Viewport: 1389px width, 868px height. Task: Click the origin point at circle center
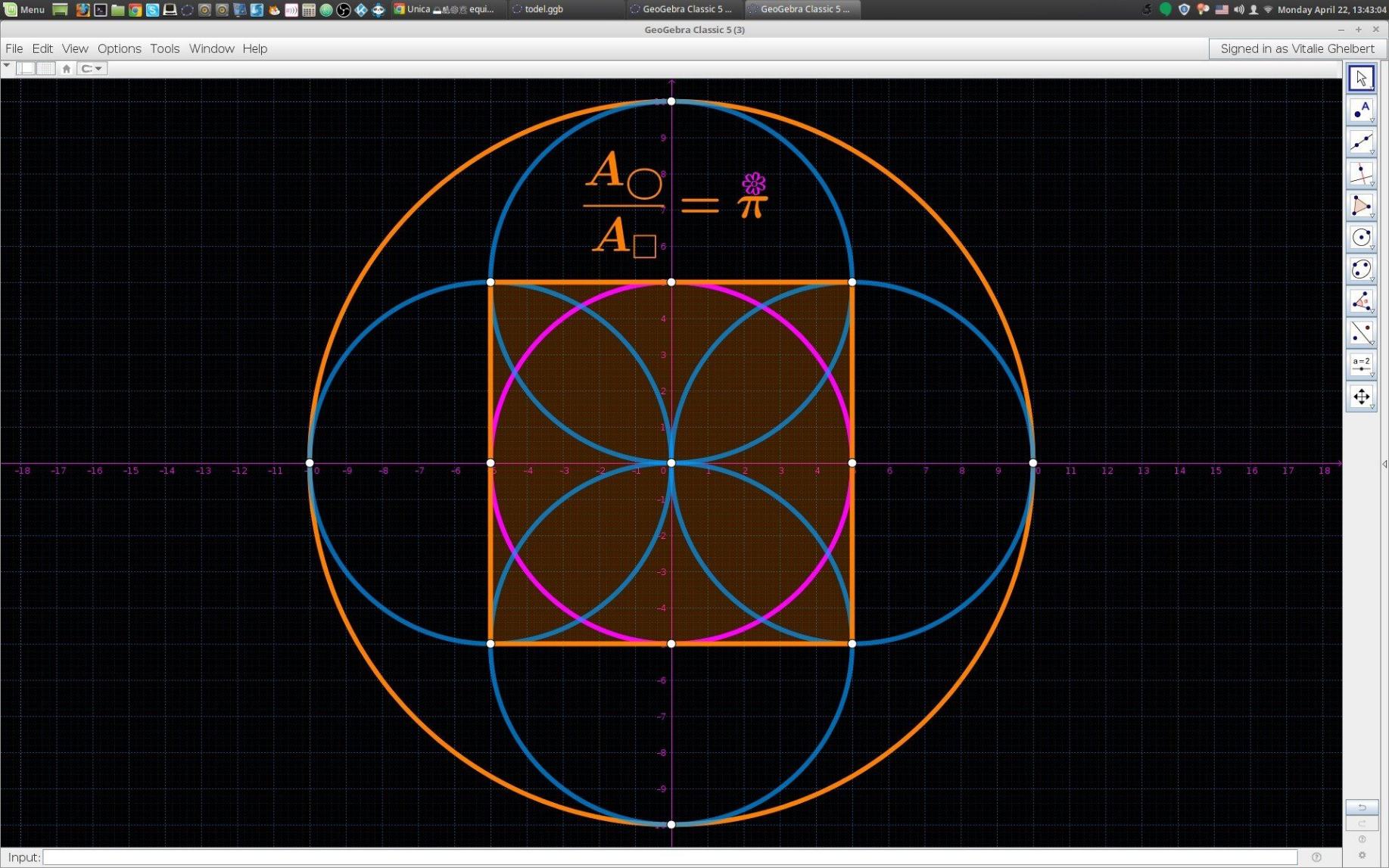(671, 463)
